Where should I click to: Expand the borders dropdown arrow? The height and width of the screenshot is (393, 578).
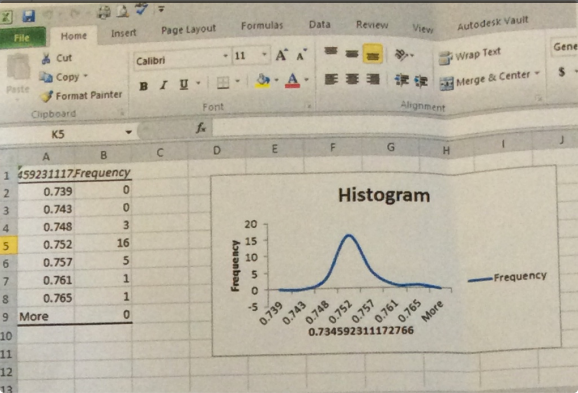(237, 81)
